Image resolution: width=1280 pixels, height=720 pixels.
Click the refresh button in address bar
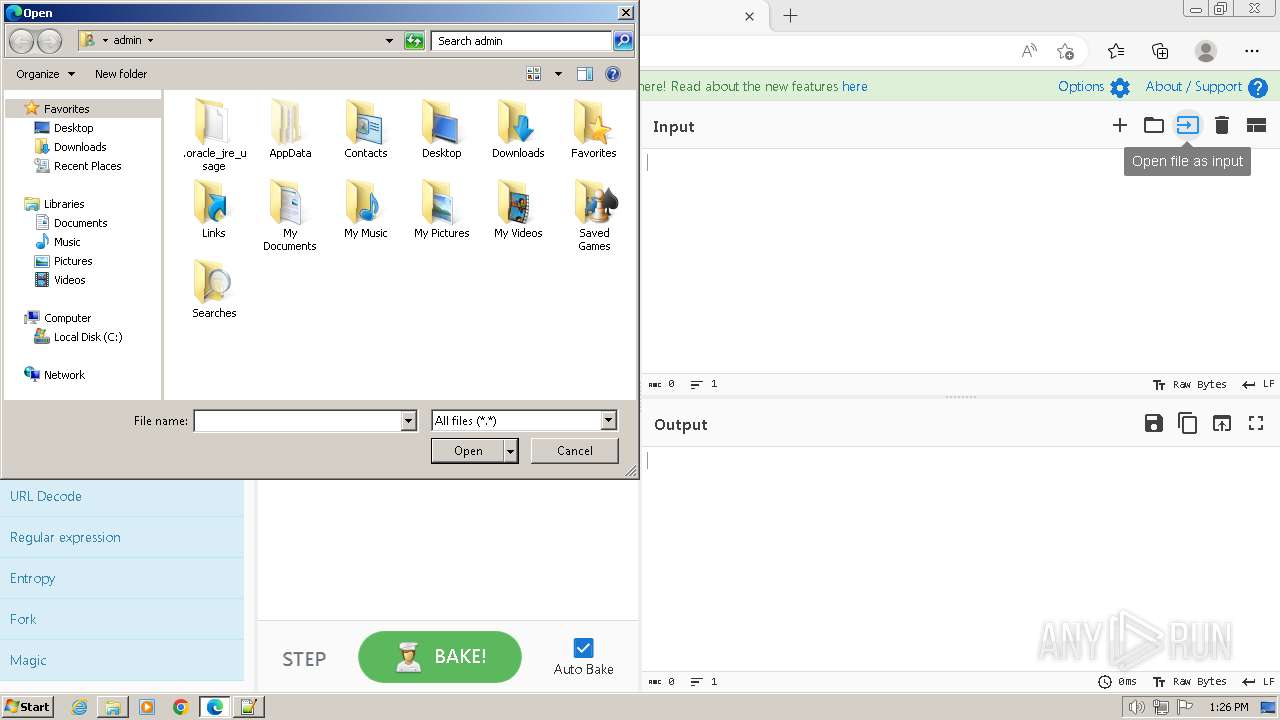point(414,41)
